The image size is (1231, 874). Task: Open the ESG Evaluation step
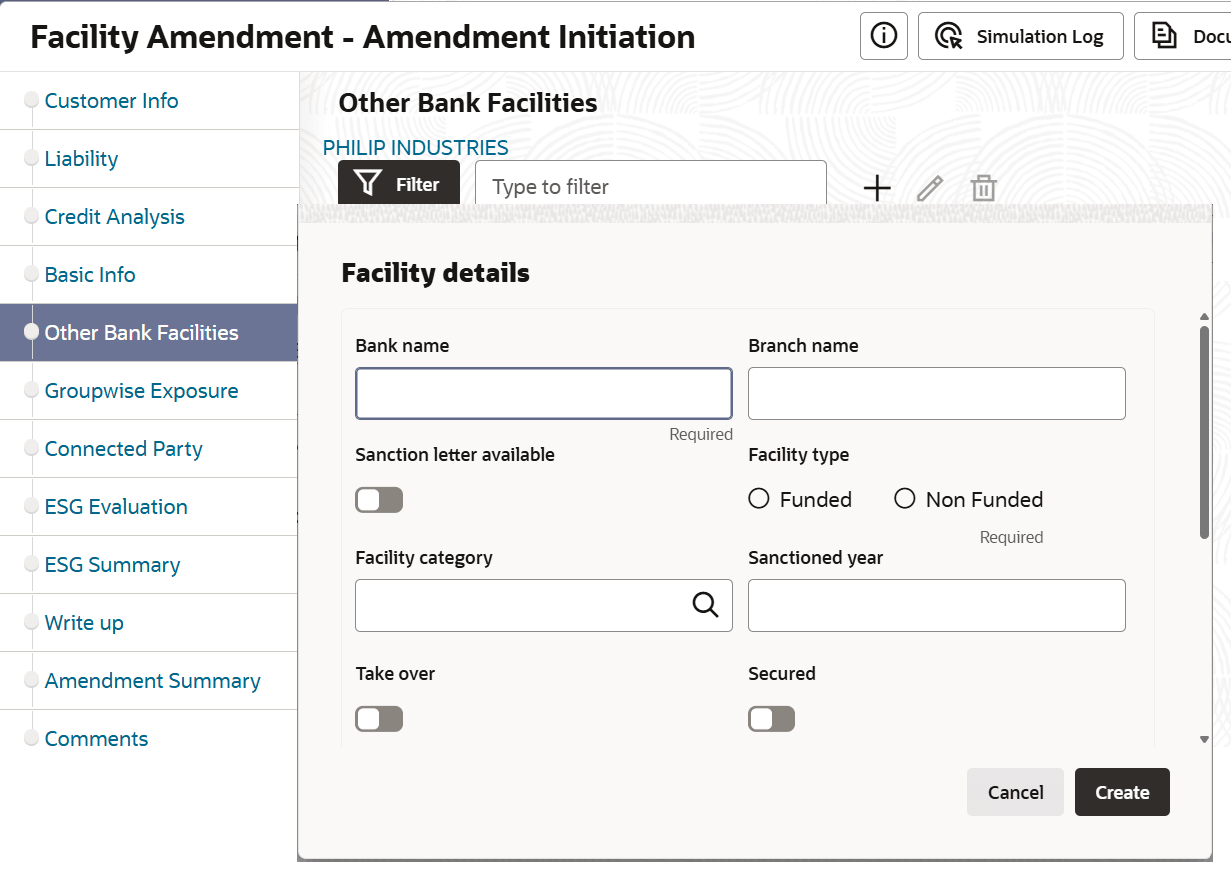(116, 507)
